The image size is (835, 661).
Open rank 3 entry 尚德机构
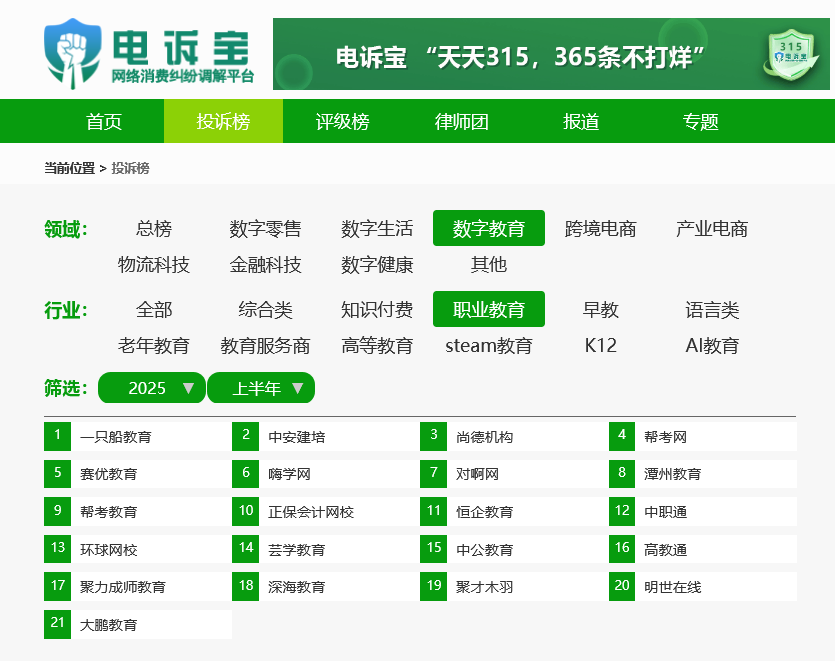point(514,437)
